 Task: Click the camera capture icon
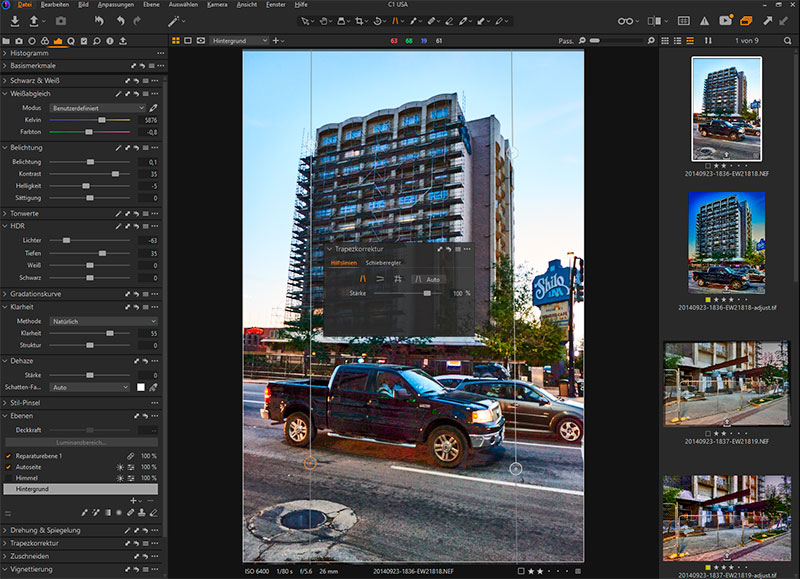pyautogui.click(x=61, y=21)
